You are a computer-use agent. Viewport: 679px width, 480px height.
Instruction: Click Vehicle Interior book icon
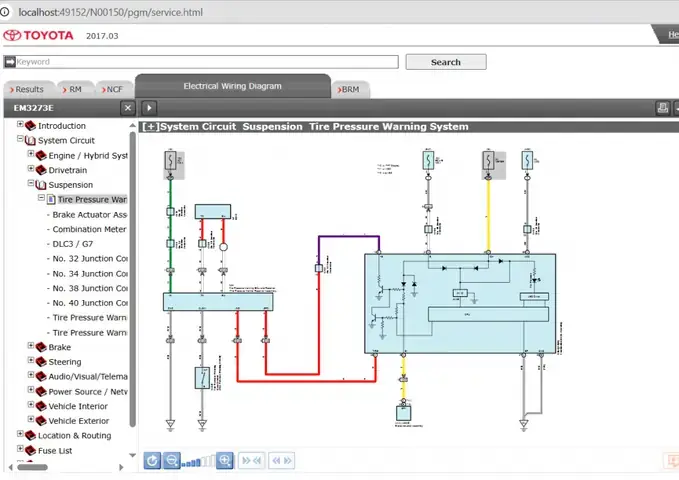pyautogui.click(x=41, y=406)
